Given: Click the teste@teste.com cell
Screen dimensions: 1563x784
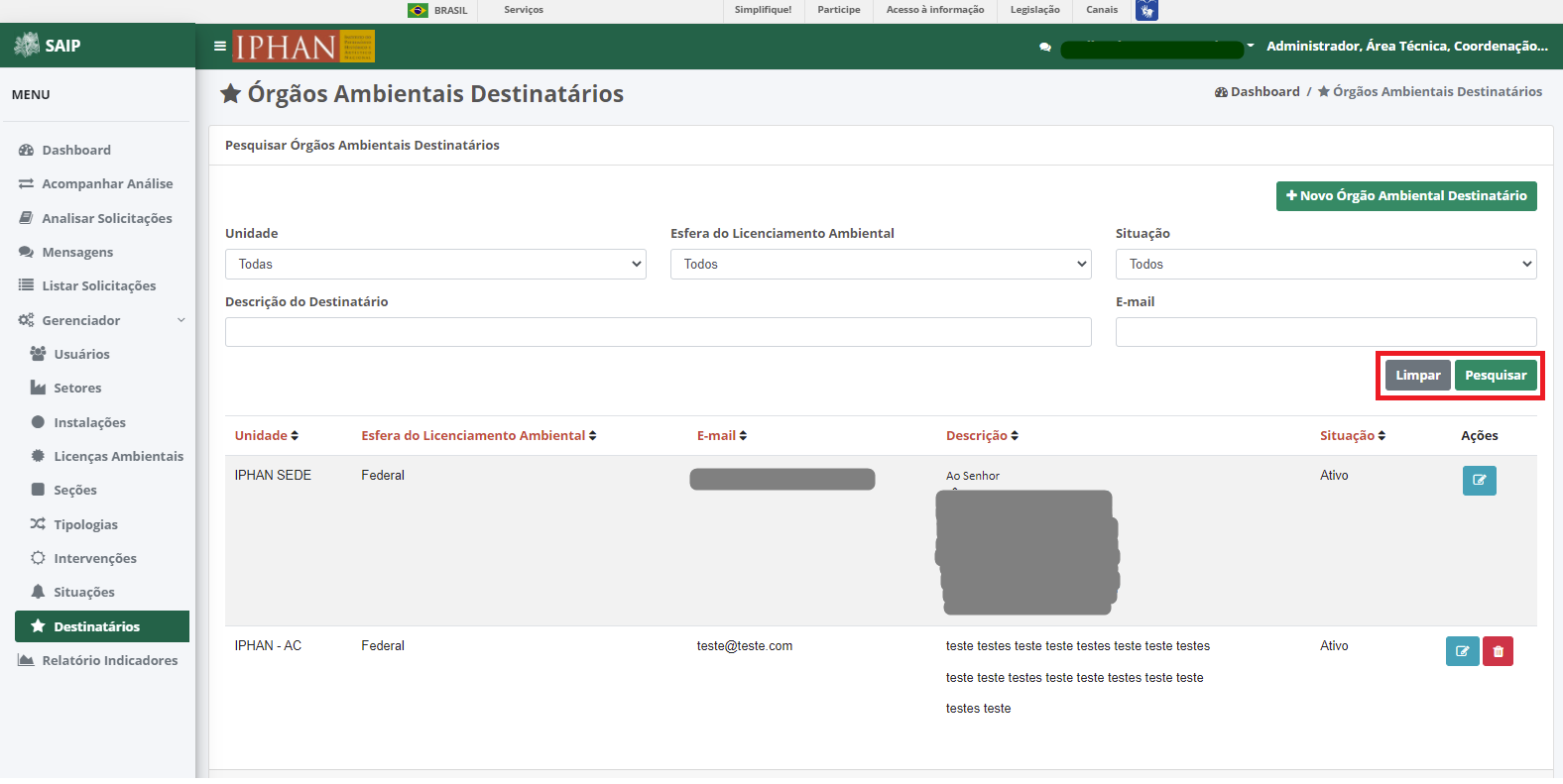Looking at the screenshot, I should (745, 646).
